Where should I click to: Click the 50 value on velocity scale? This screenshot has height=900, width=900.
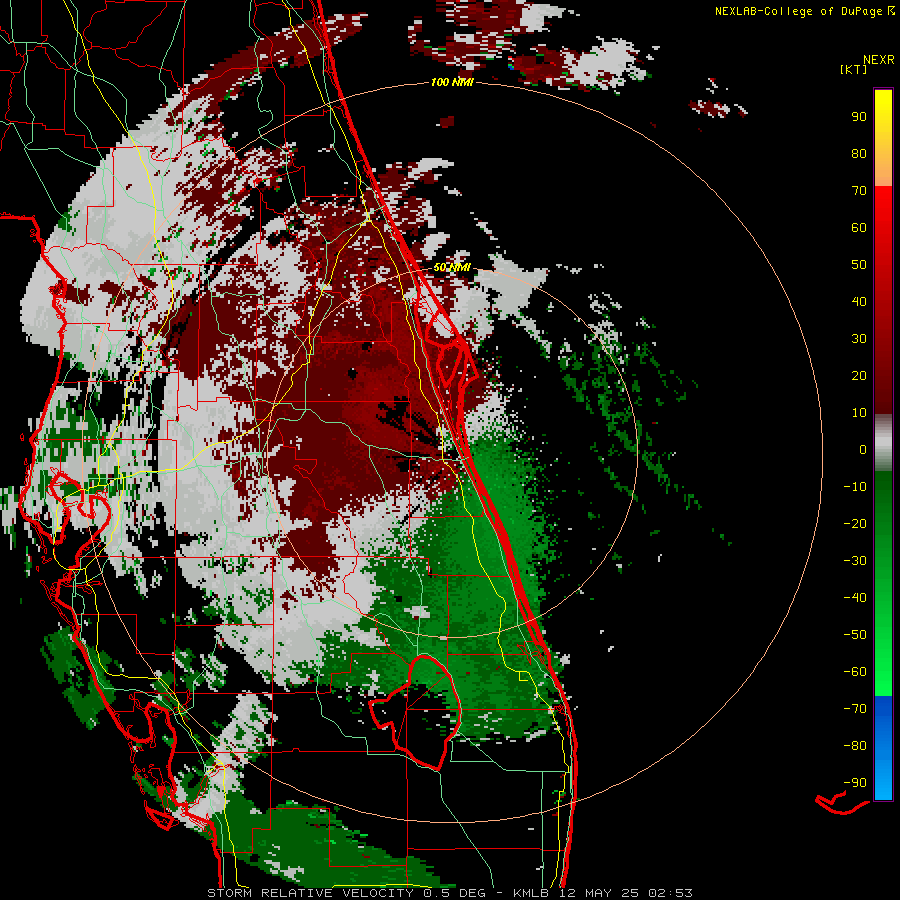click(x=859, y=265)
